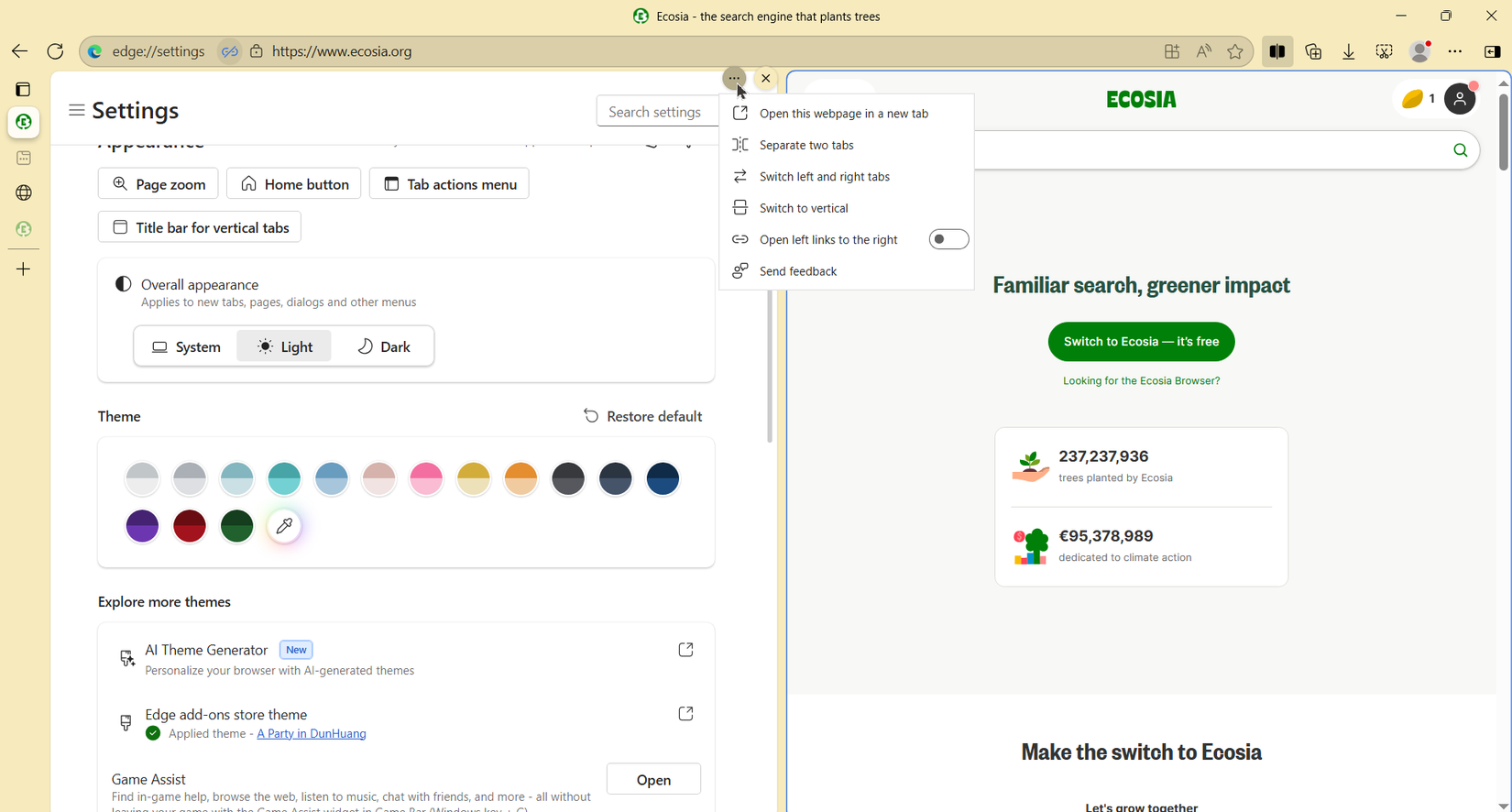Reload the page with the refresh icon
Image resolution: width=1512 pixels, height=812 pixels.
(x=55, y=51)
